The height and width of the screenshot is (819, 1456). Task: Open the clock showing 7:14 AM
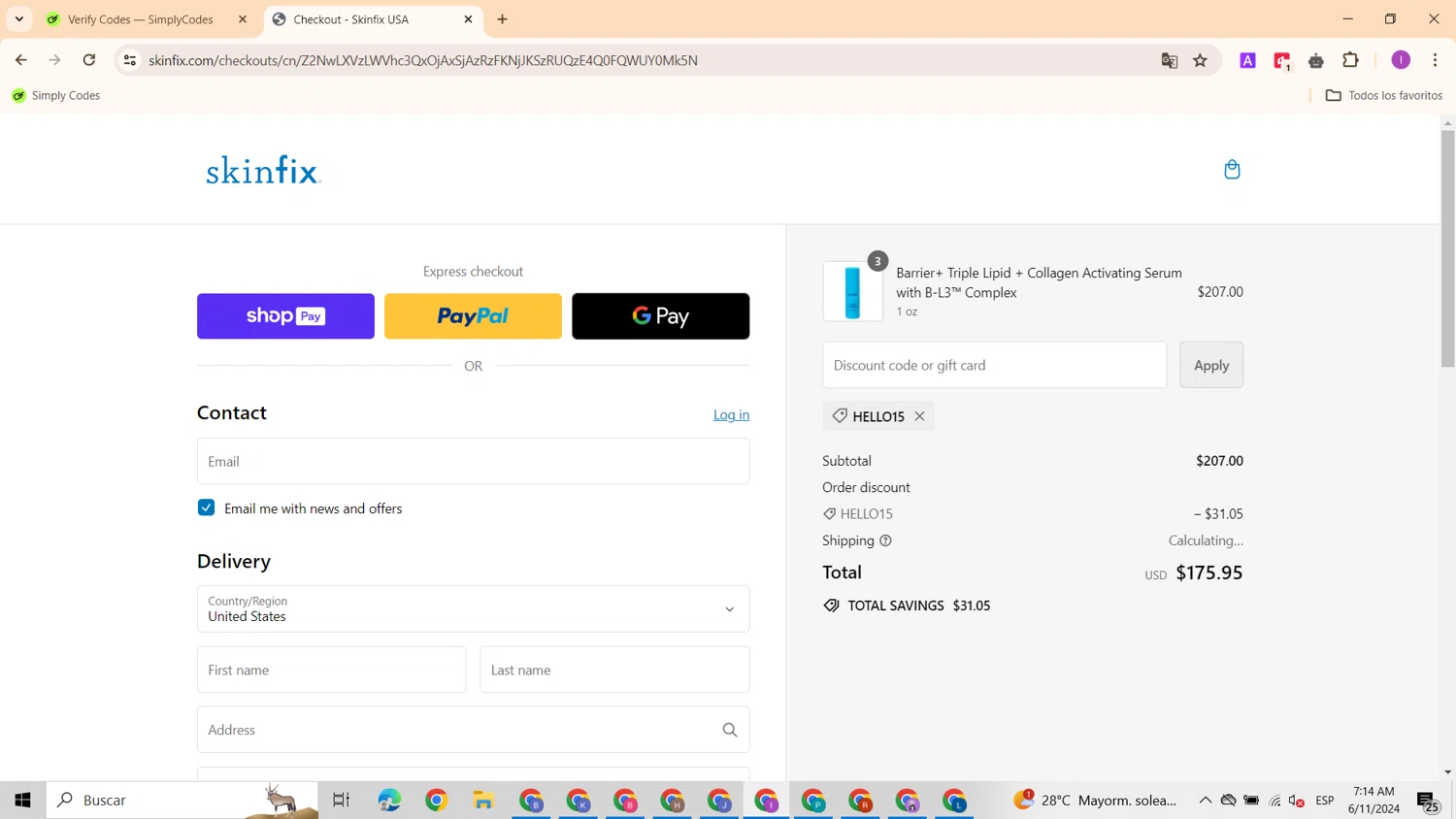coord(1373,801)
